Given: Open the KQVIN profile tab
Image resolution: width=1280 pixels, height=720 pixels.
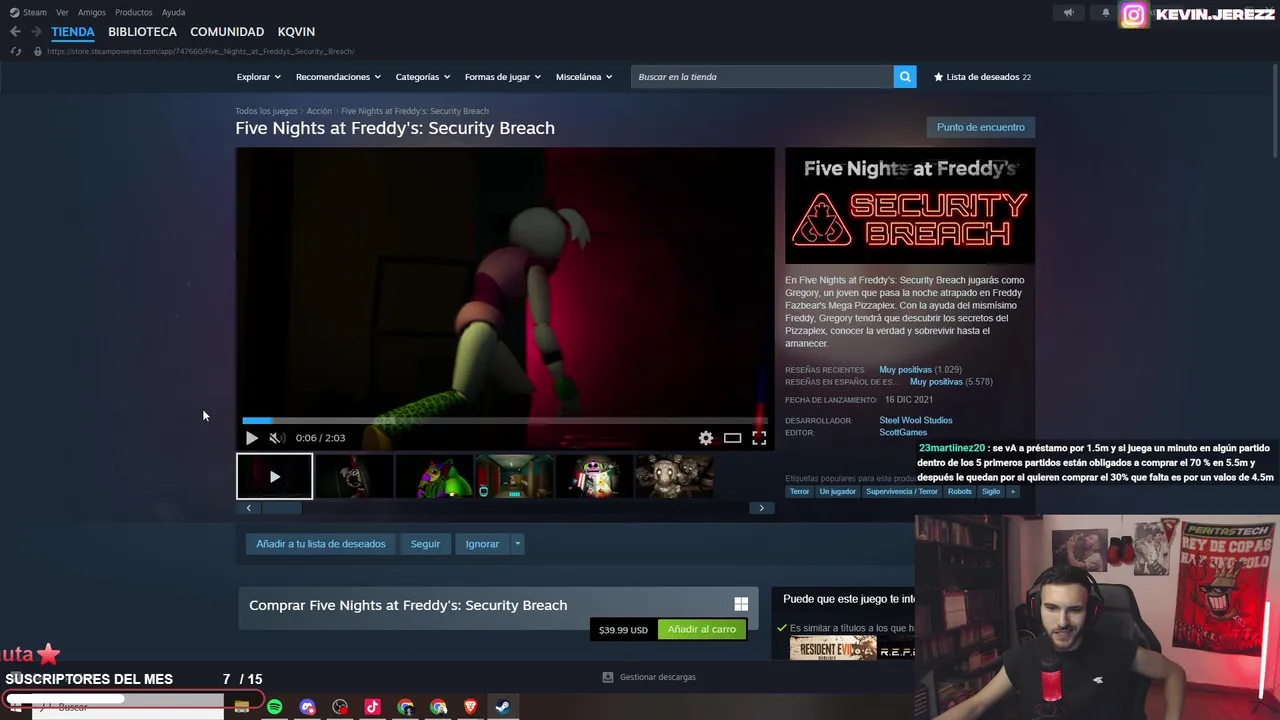Looking at the screenshot, I should pyautogui.click(x=296, y=32).
